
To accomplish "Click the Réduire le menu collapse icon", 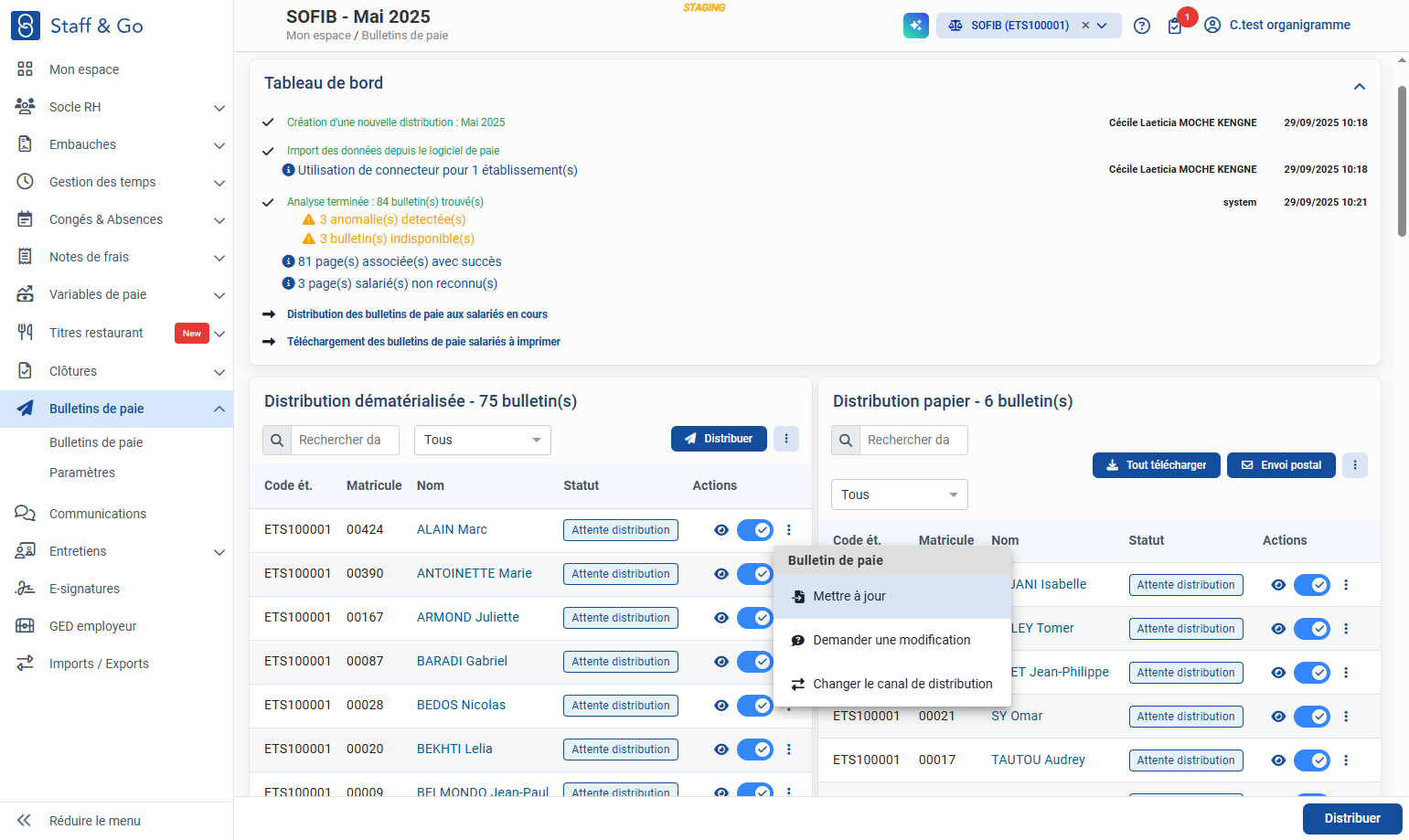I will [x=25, y=821].
